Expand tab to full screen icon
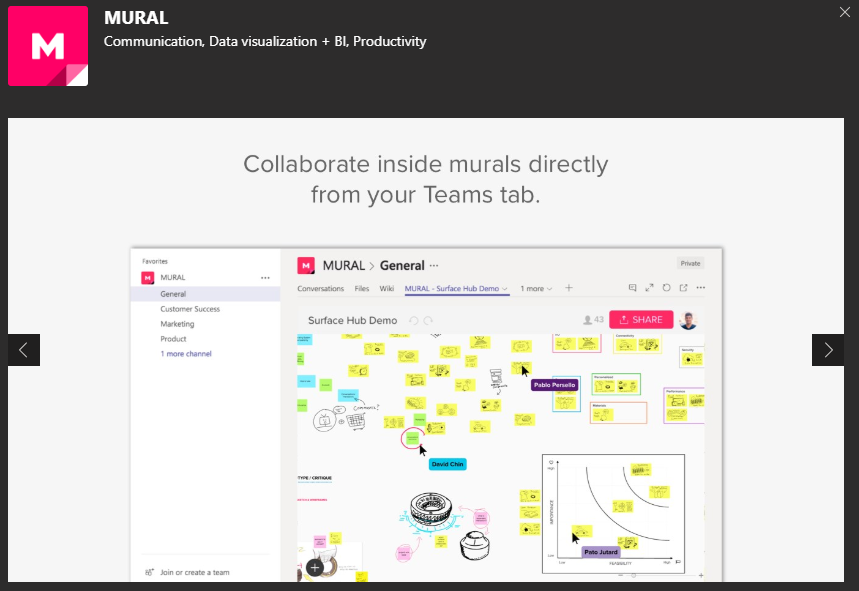Image resolution: width=859 pixels, height=591 pixels. (x=649, y=288)
